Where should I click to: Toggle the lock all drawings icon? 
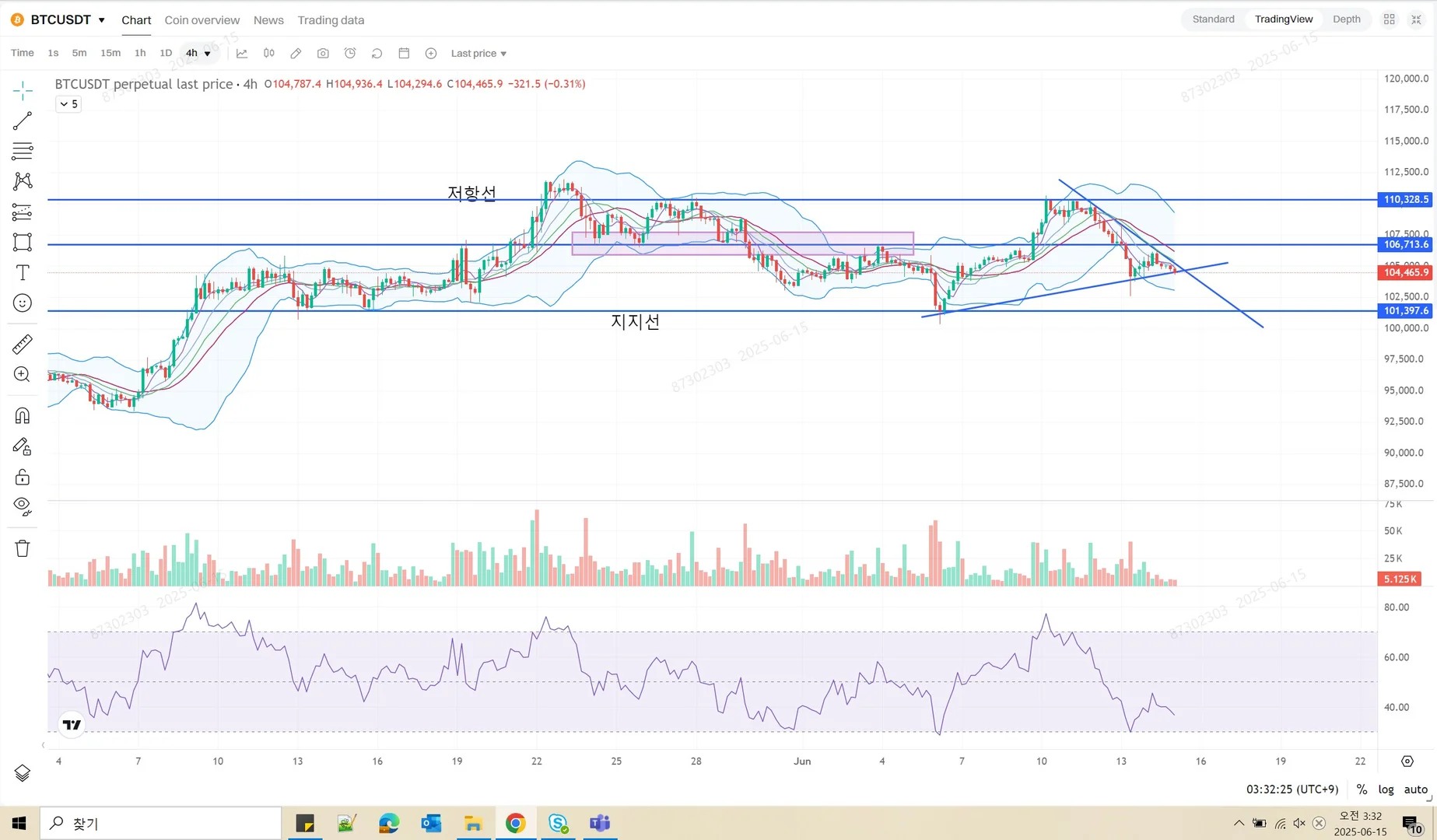point(23,477)
